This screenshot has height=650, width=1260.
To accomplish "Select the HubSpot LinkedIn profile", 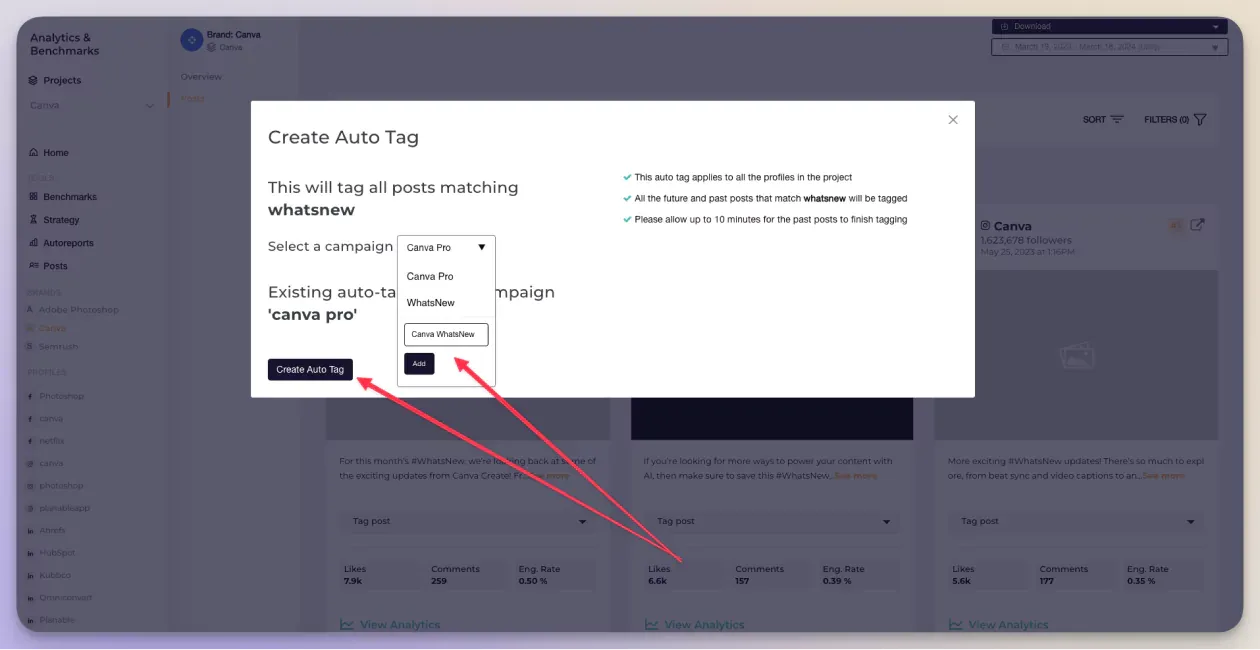I will (x=52, y=553).
